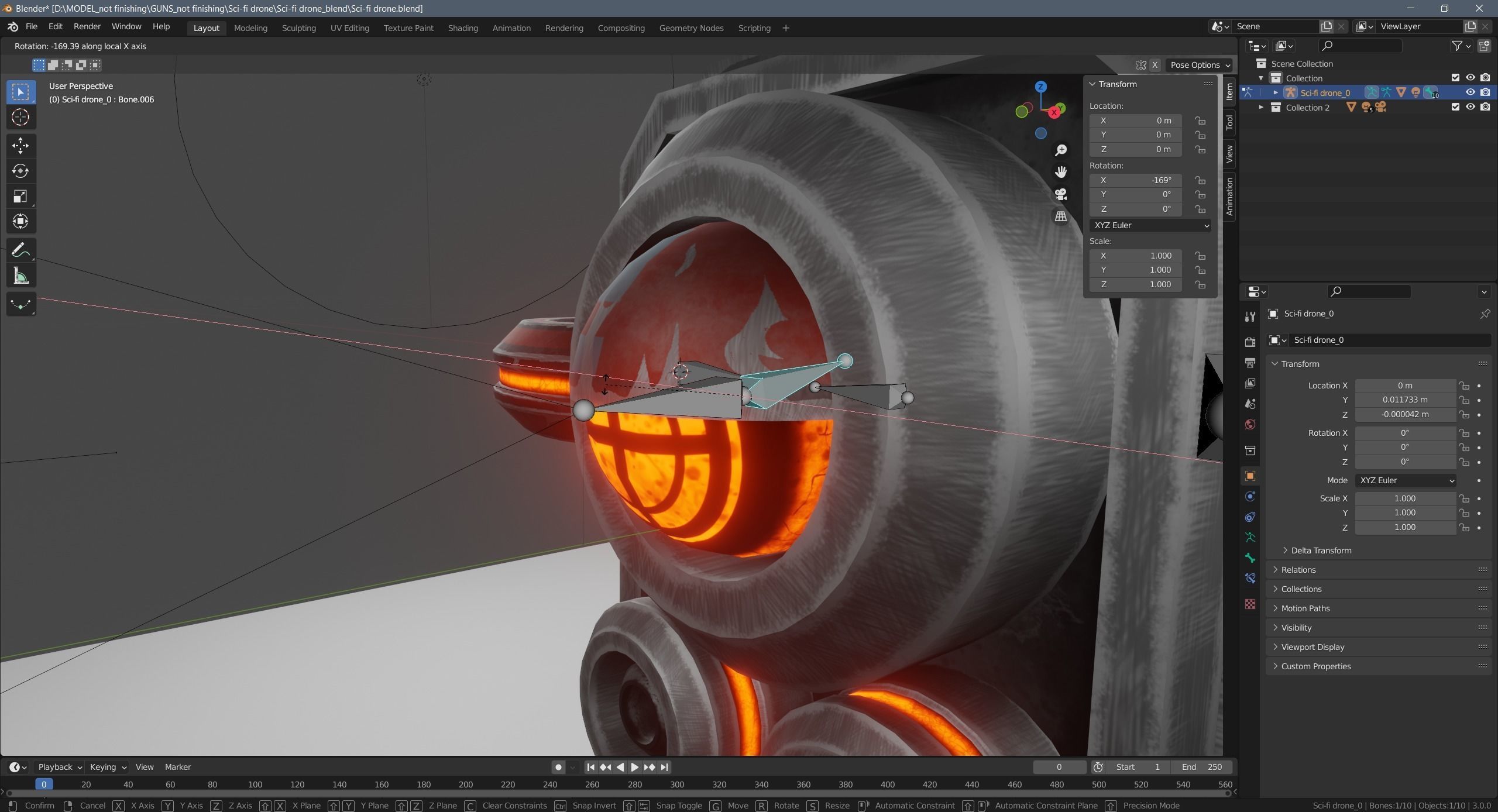Viewport: 1498px width, 812px height.
Task: Click timeline End frame 250 field
Action: point(1201,767)
